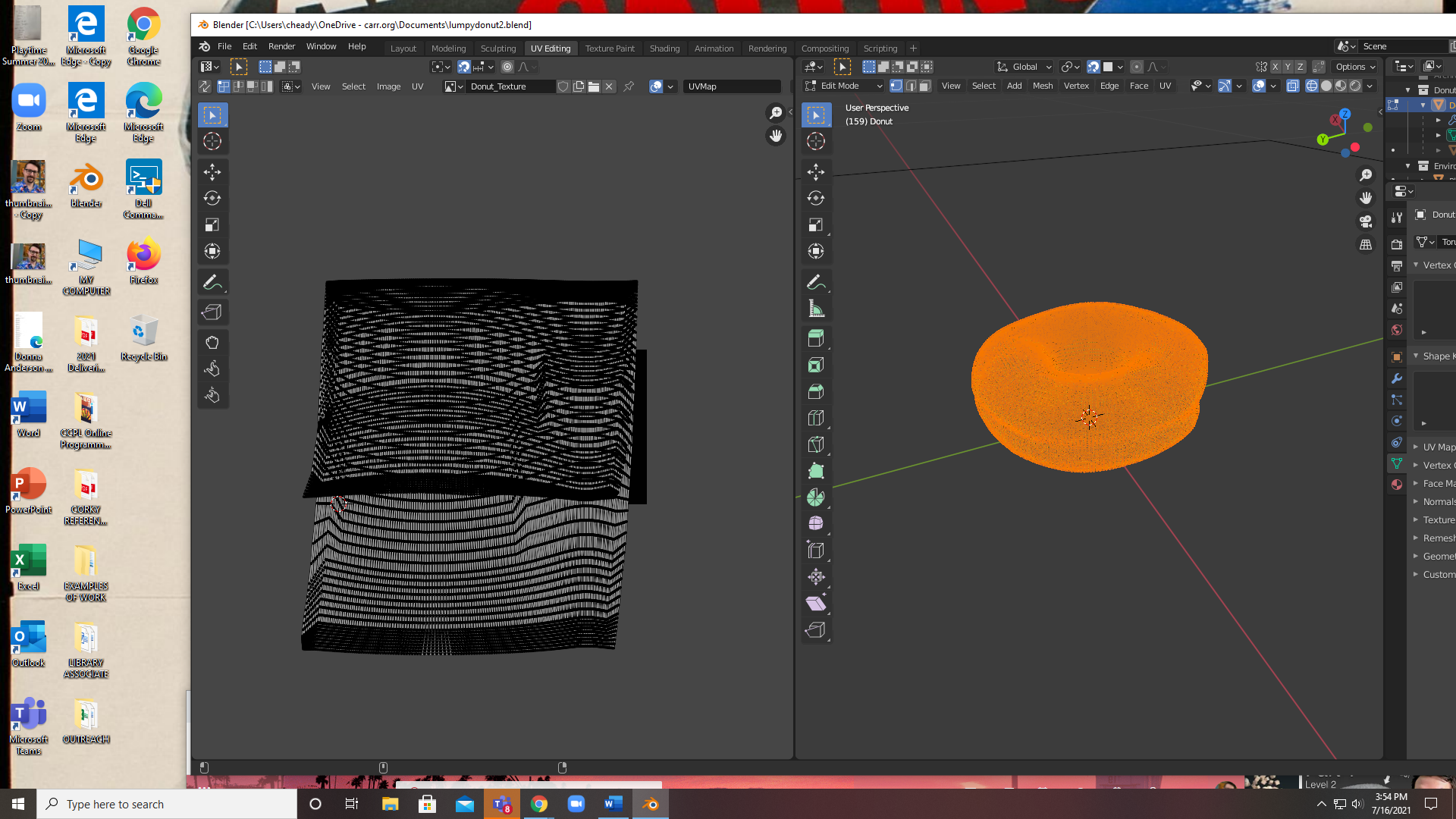
Task: Open Google Chrome from the Windows taskbar
Action: click(539, 804)
